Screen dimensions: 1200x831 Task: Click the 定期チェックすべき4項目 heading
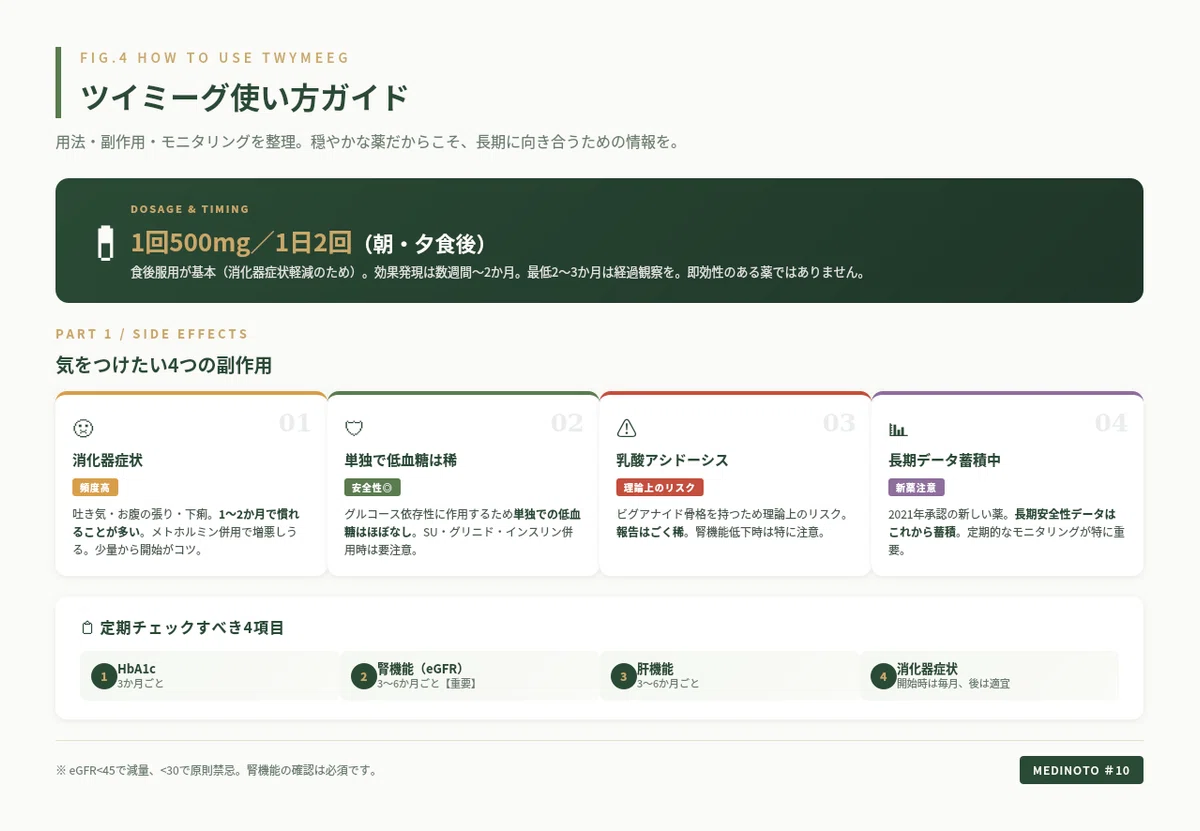(192, 628)
